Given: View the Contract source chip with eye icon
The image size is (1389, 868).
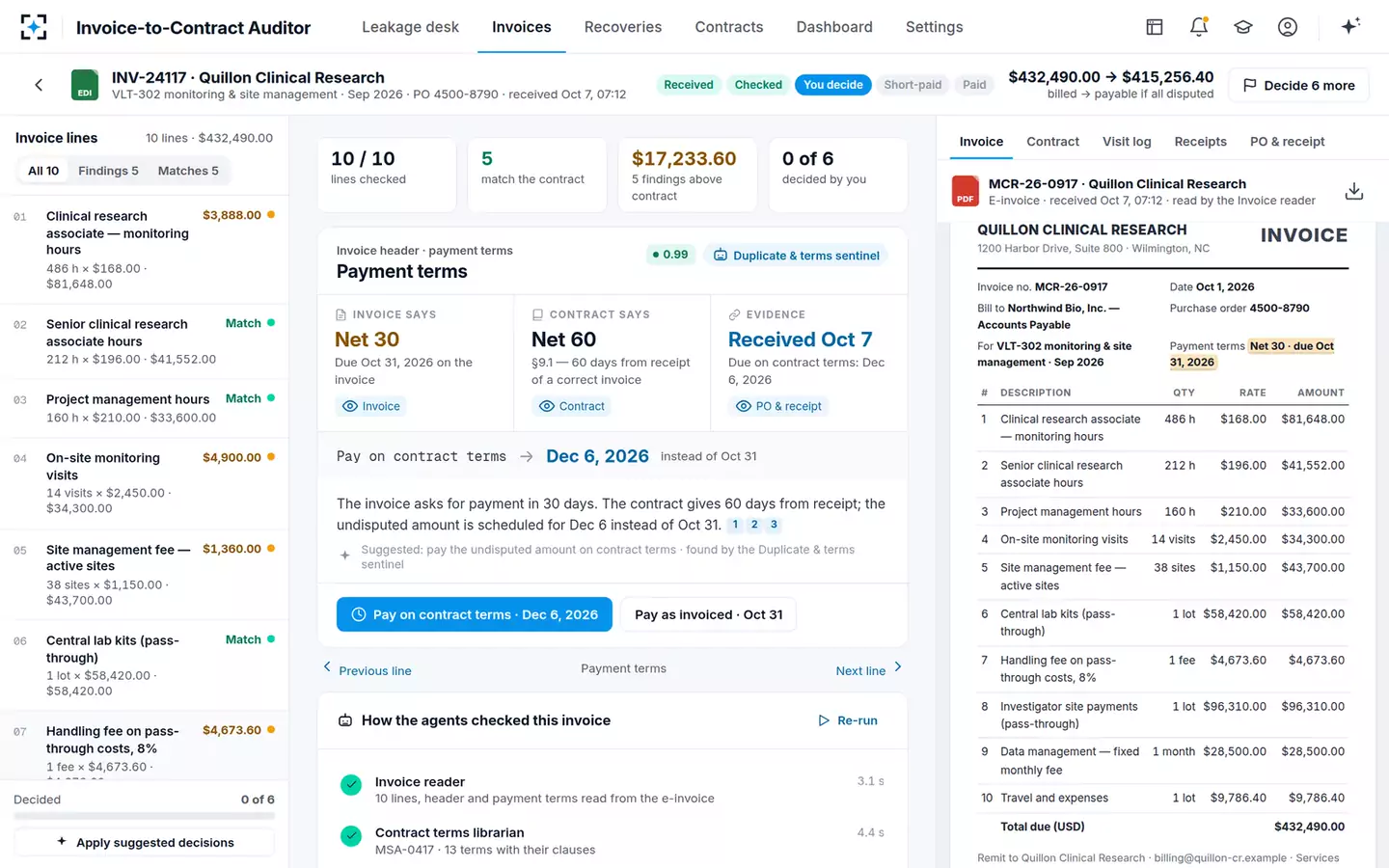Looking at the screenshot, I should (x=572, y=406).
